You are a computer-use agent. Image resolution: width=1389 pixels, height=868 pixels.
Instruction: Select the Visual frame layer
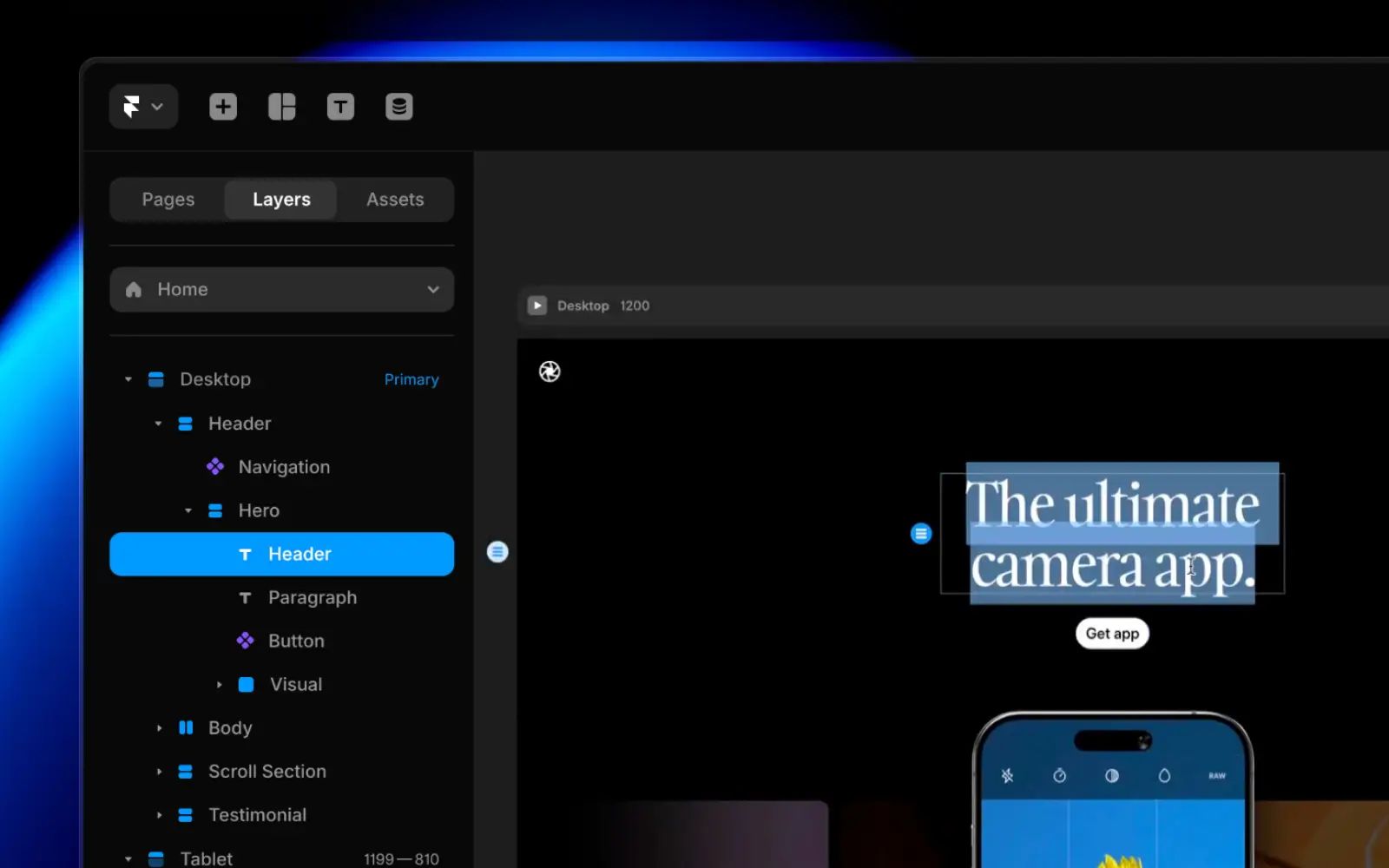pyautogui.click(x=282, y=685)
